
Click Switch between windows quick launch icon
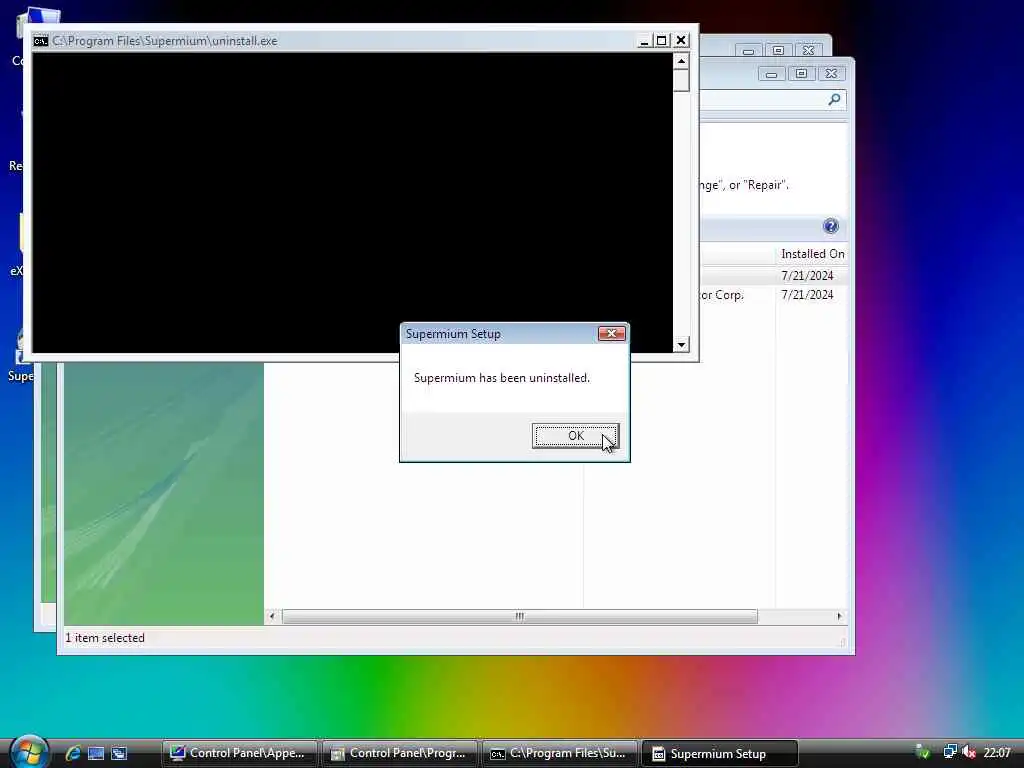[x=119, y=753]
